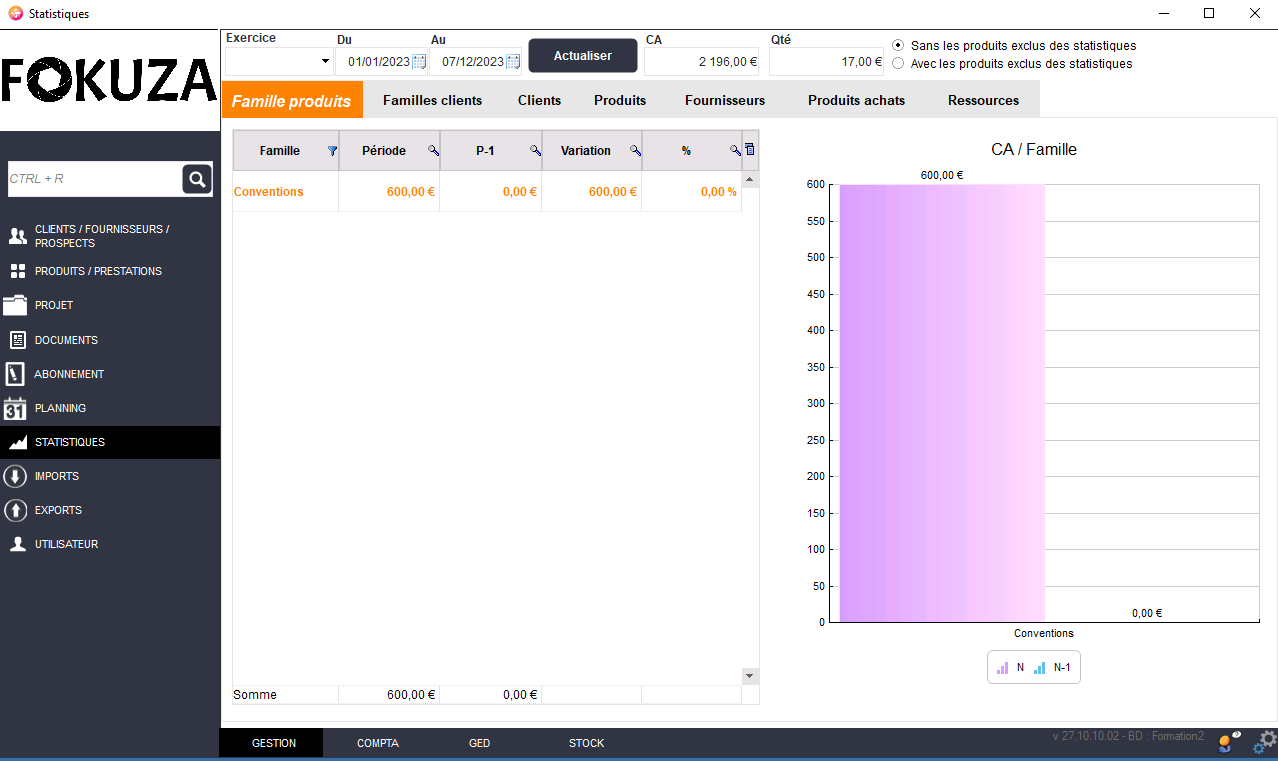Viewport: 1278px width, 761px height.
Task: Select Avec les produits exclus des statistiques
Action: coord(898,64)
